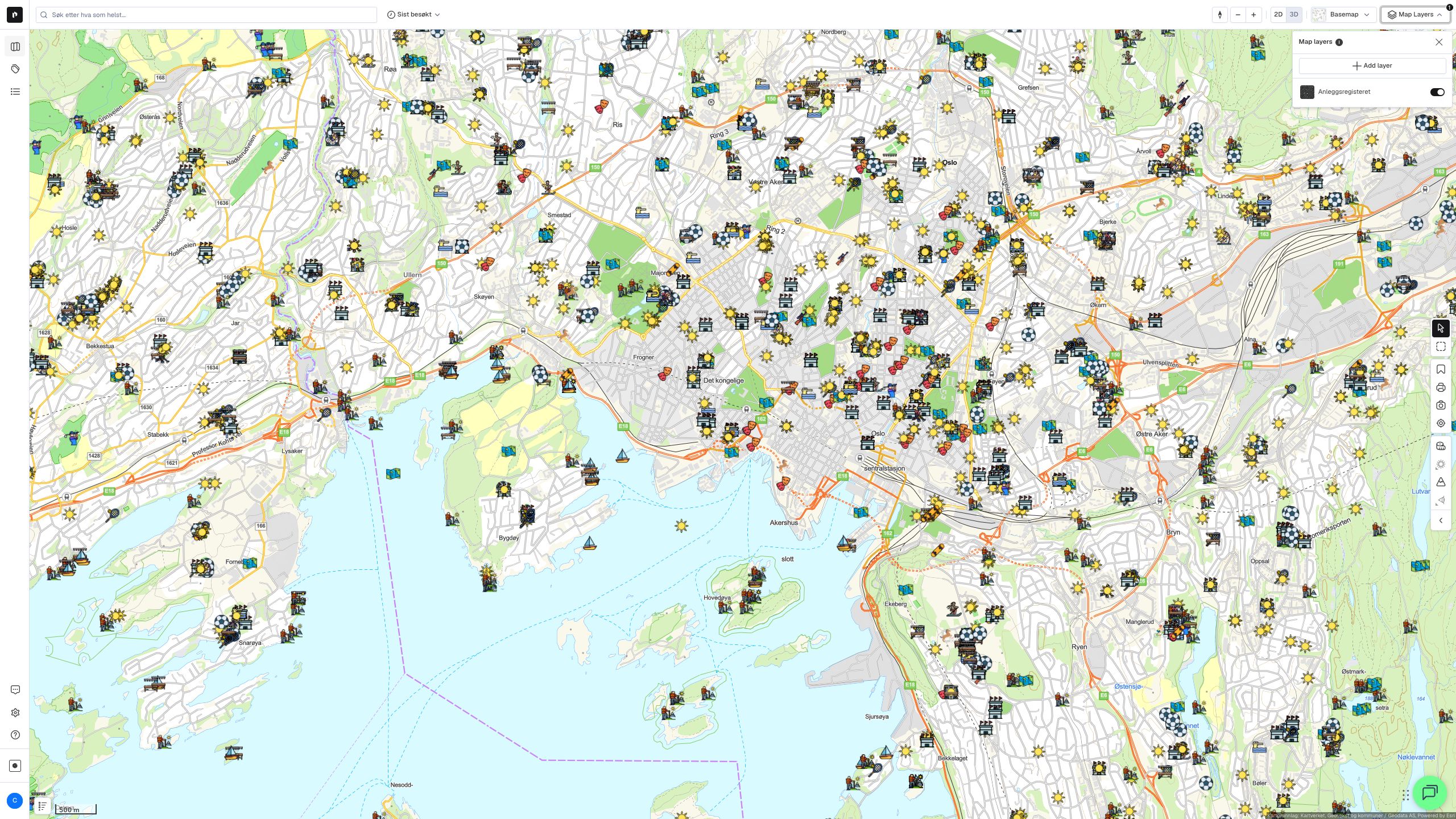The image size is (1456, 819).
Task: Focus the search field Søk etter hva som helst
Action: 206,15
